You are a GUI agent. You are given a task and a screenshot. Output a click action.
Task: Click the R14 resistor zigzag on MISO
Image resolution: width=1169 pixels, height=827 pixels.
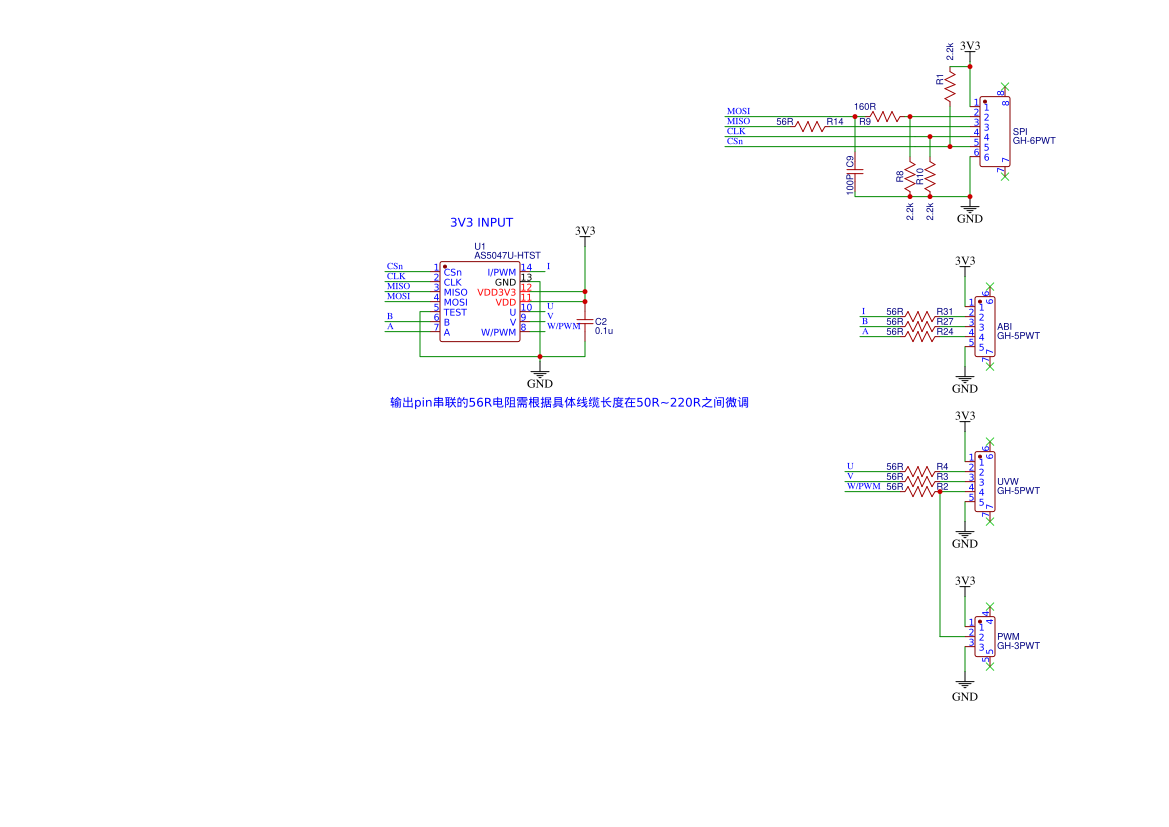coord(811,127)
